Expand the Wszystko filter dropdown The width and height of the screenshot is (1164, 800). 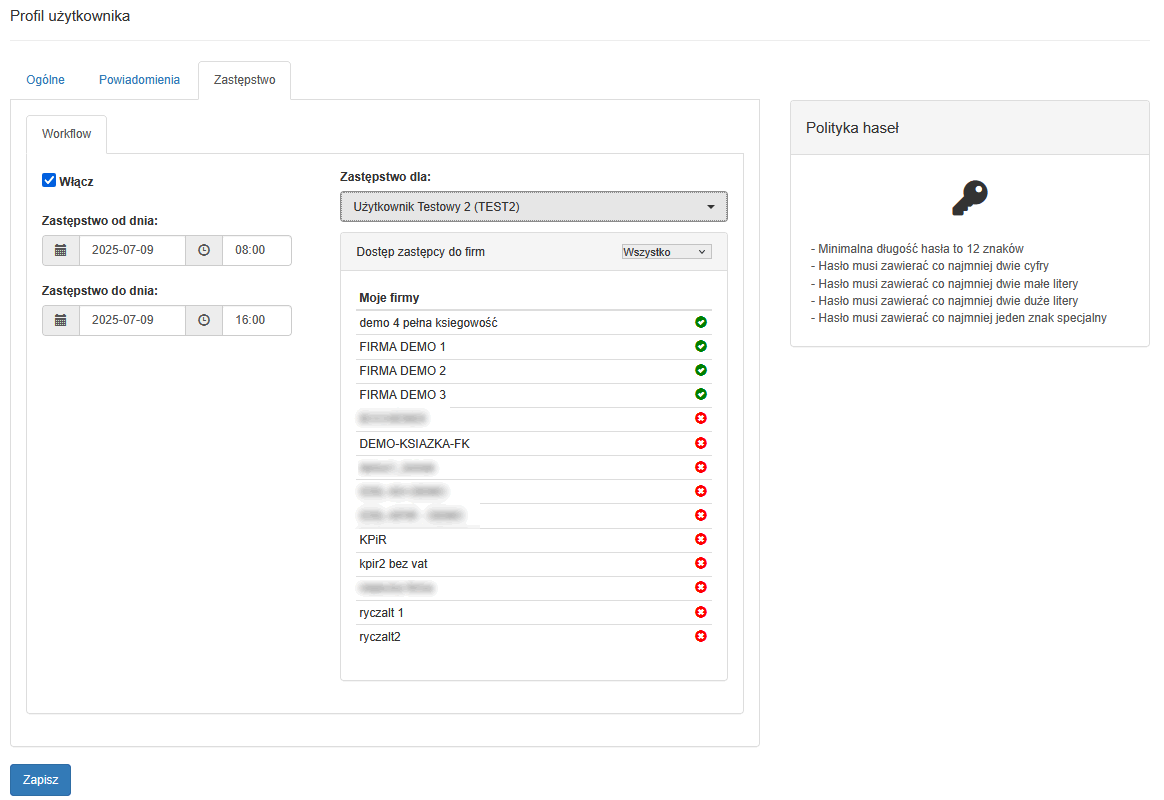tap(666, 252)
